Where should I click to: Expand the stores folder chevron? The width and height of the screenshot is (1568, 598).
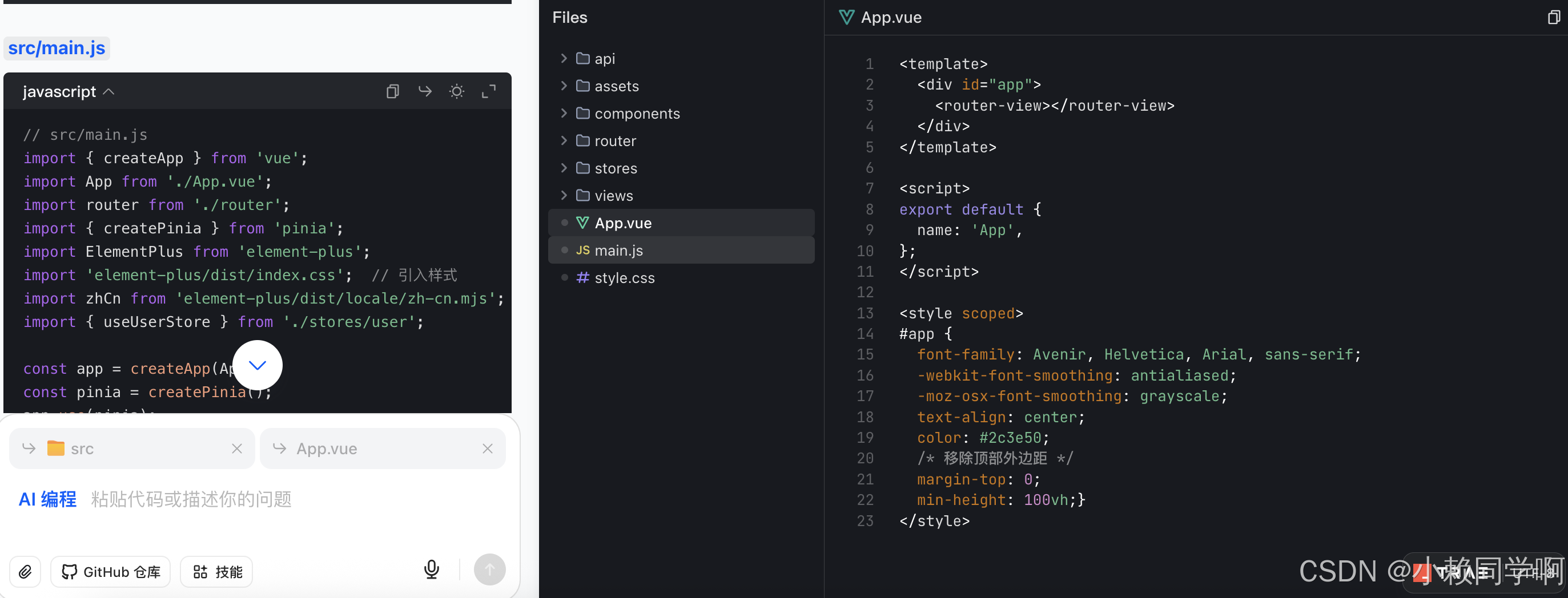(x=564, y=168)
